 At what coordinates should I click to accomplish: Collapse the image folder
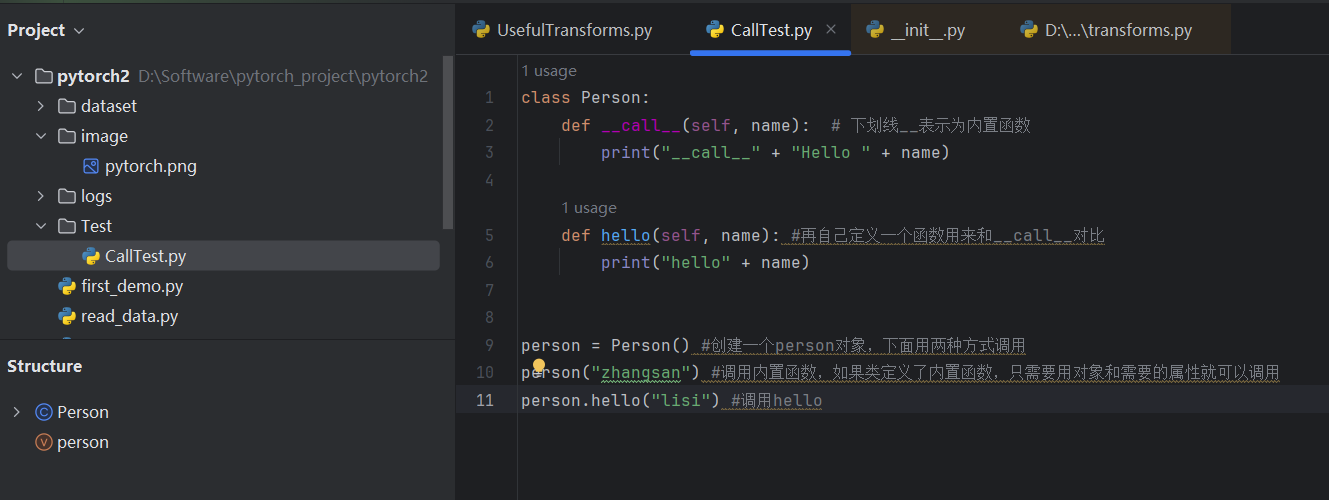click(x=41, y=136)
